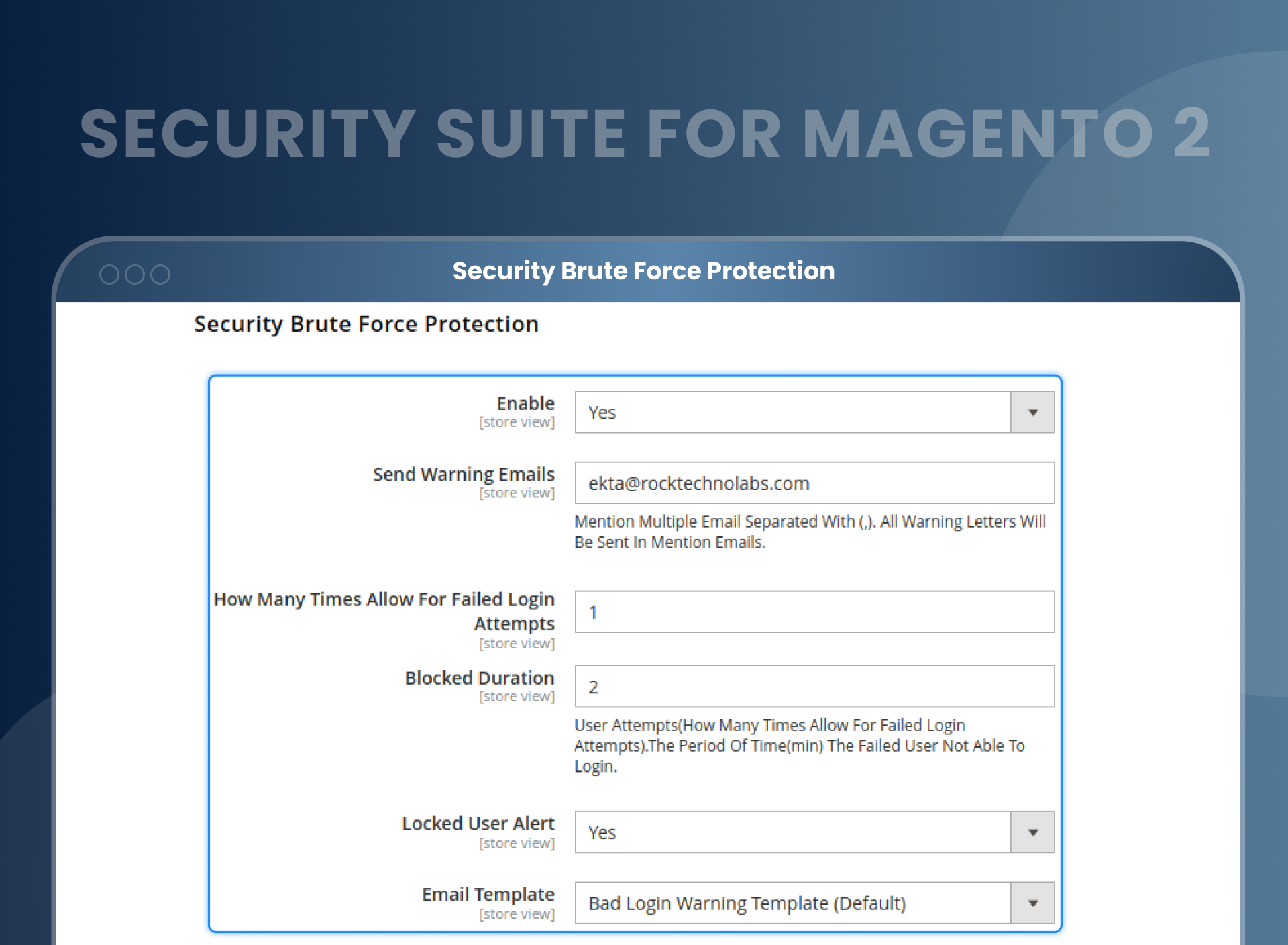Click the Send Warning Emails field
This screenshot has width=1288, height=945.
click(x=814, y=483)
